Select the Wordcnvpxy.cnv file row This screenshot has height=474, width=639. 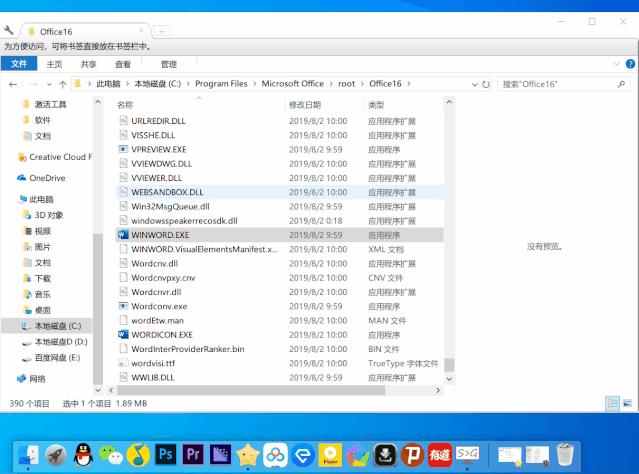tap(280, 278)
